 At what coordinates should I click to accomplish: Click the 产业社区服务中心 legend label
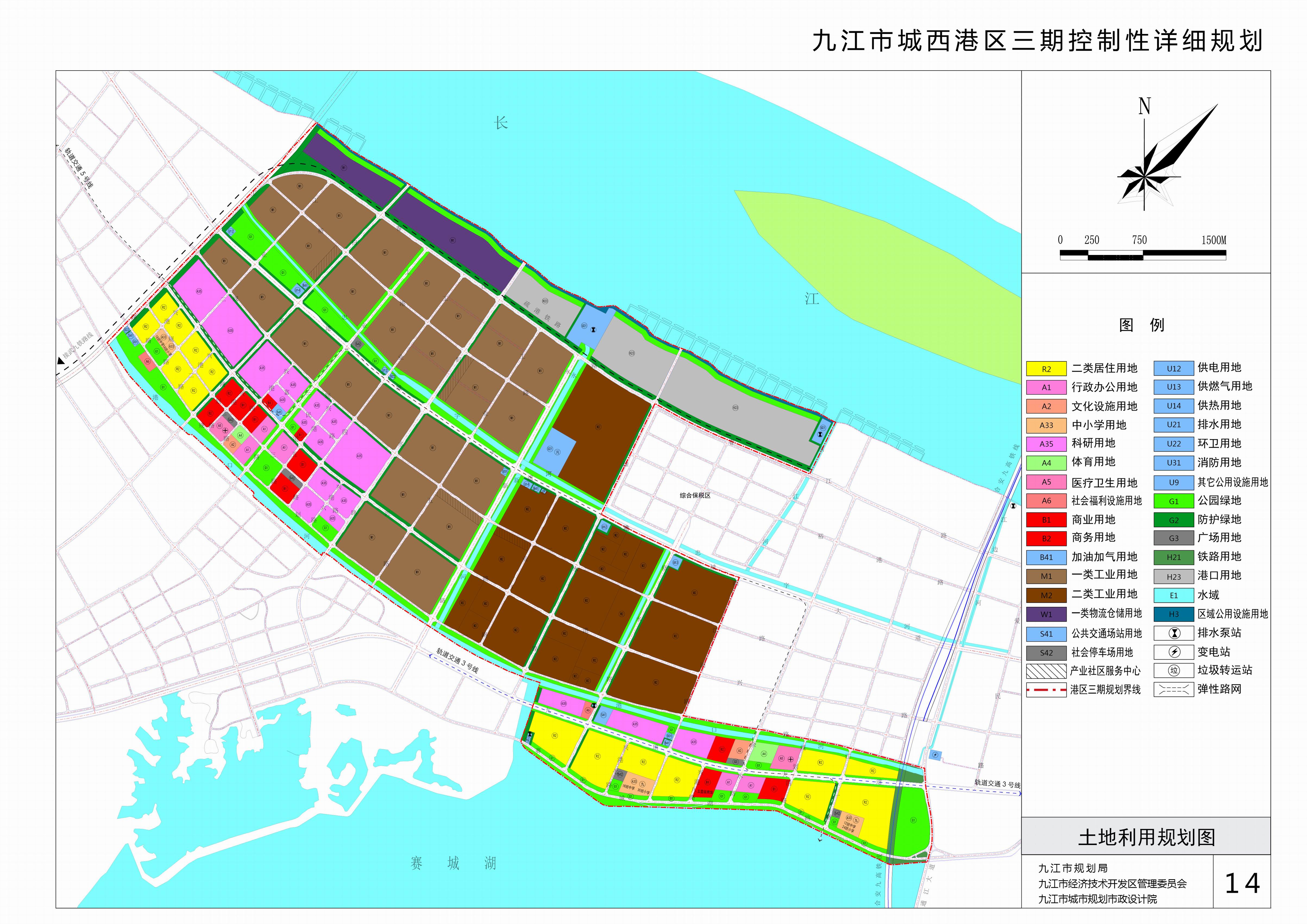tap(1105, 671)
